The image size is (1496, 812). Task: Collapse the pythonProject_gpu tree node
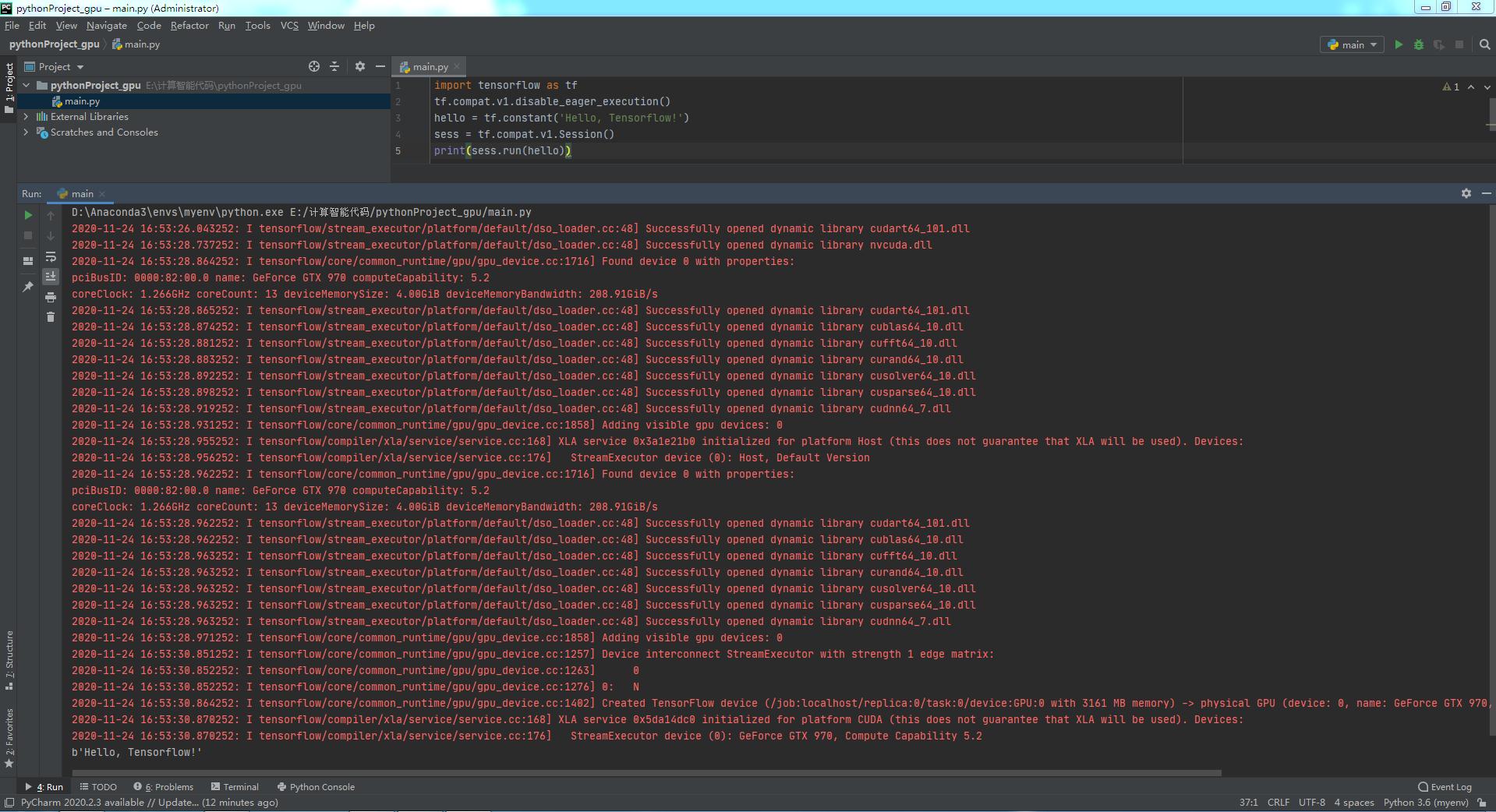pyautogui.click(x=27, y=86)
